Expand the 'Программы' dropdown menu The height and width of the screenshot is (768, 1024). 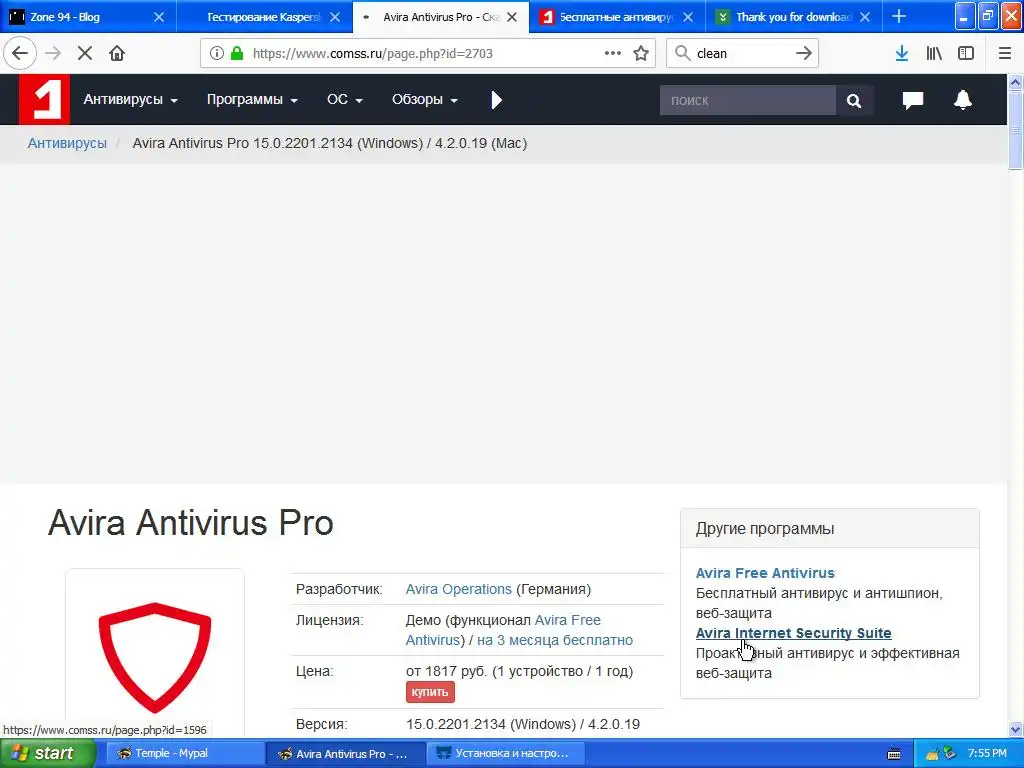(x=252, y=99)
